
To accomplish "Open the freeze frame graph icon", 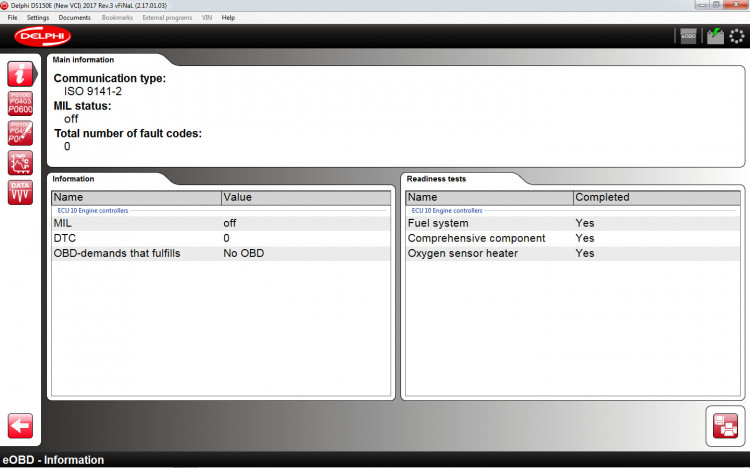I will tap(20, 162).
